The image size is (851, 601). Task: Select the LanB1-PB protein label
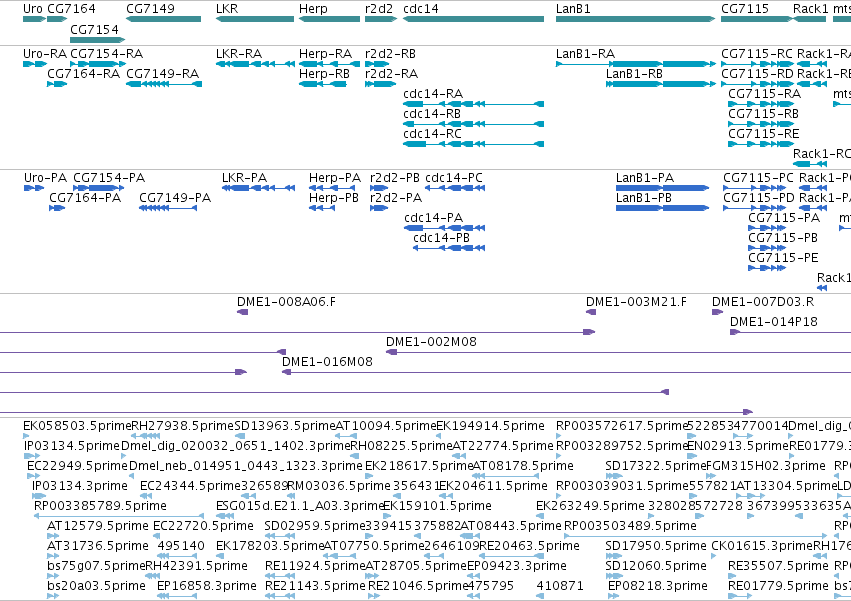tap(644, 198)
